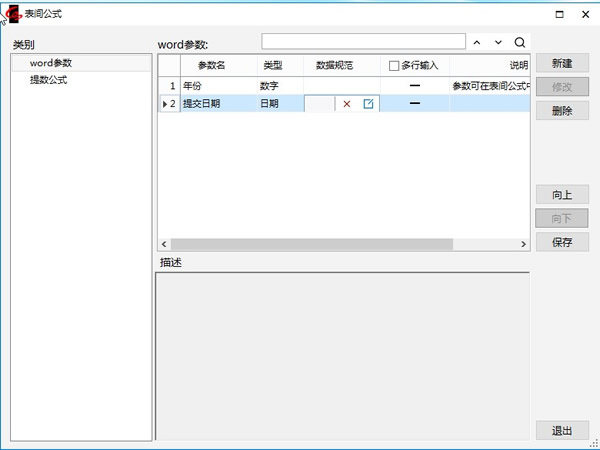This screenshot has width=600, height=450.
Task: Jump to previous search result arrow
Action: (477, 43)
